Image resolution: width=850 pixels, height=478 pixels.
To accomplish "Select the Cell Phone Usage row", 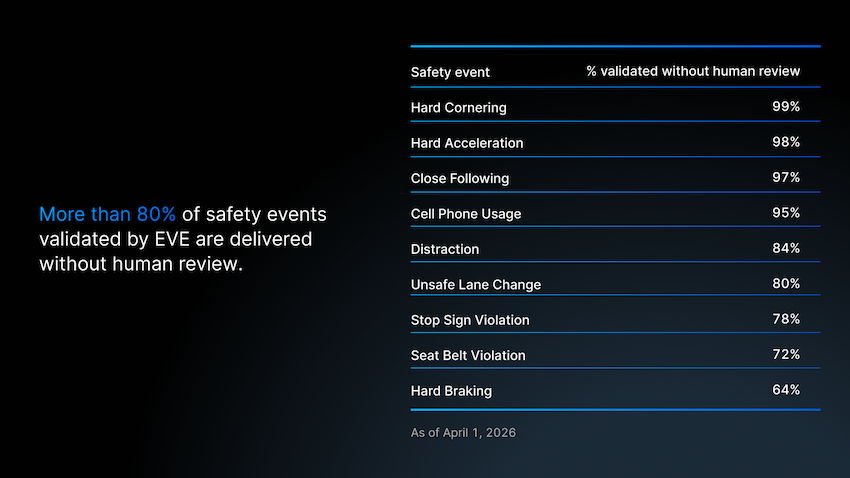I will click(x=465, y=214).
